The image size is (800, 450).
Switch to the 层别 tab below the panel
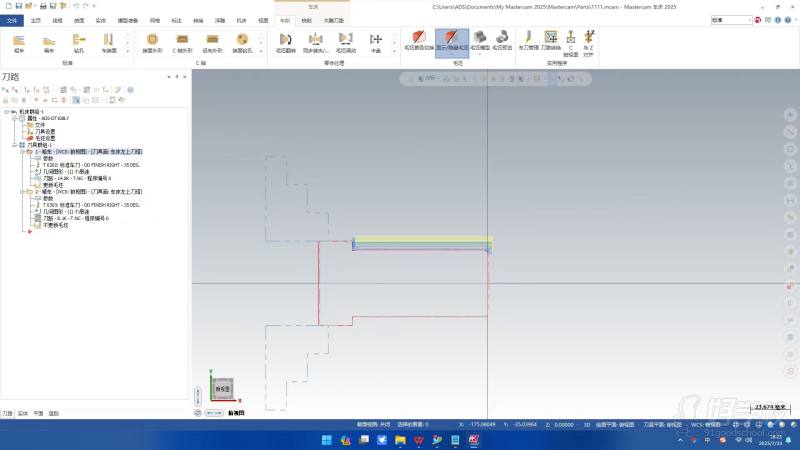[53, 412]
